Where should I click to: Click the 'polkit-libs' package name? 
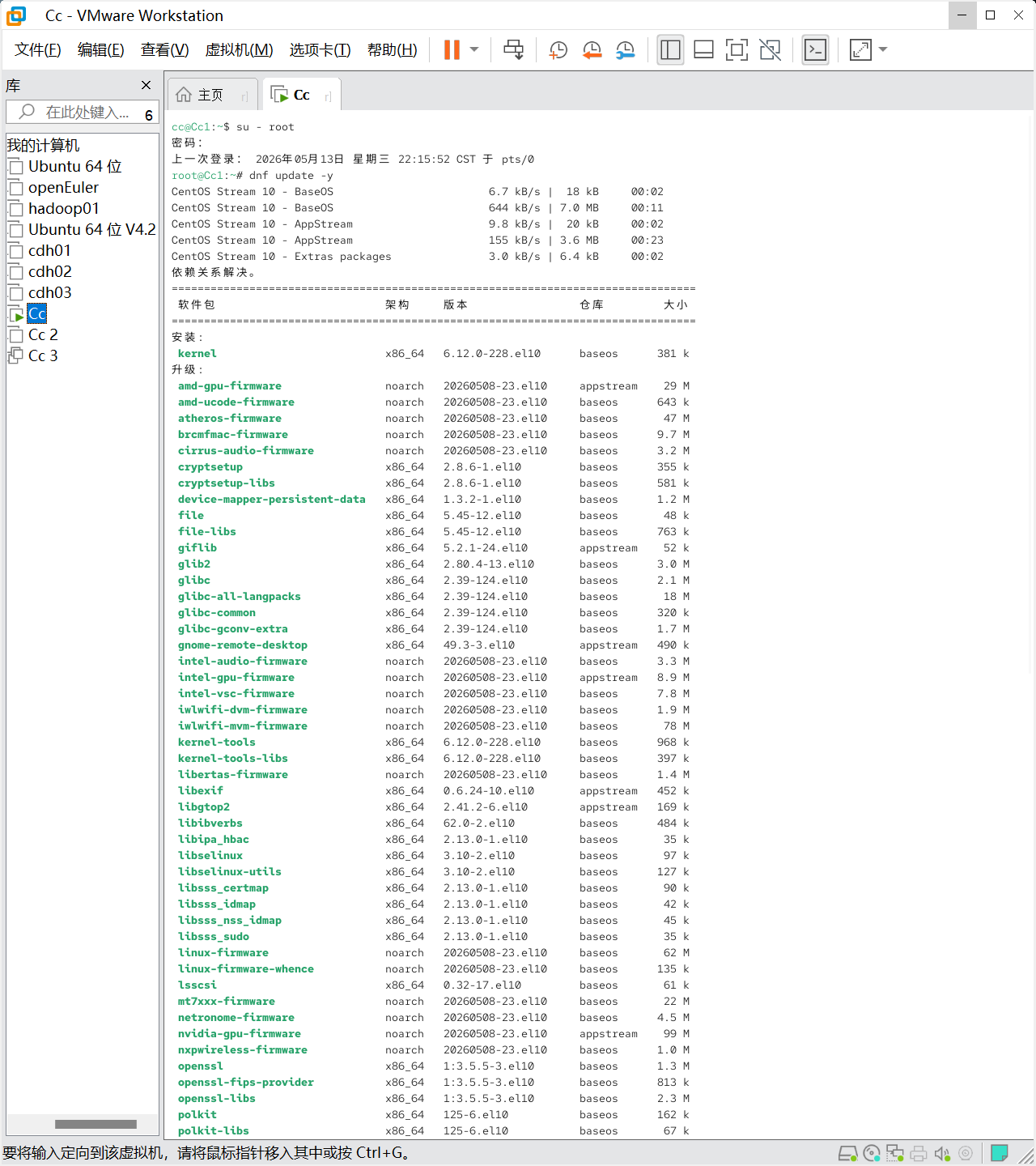tap(214, 1131)
